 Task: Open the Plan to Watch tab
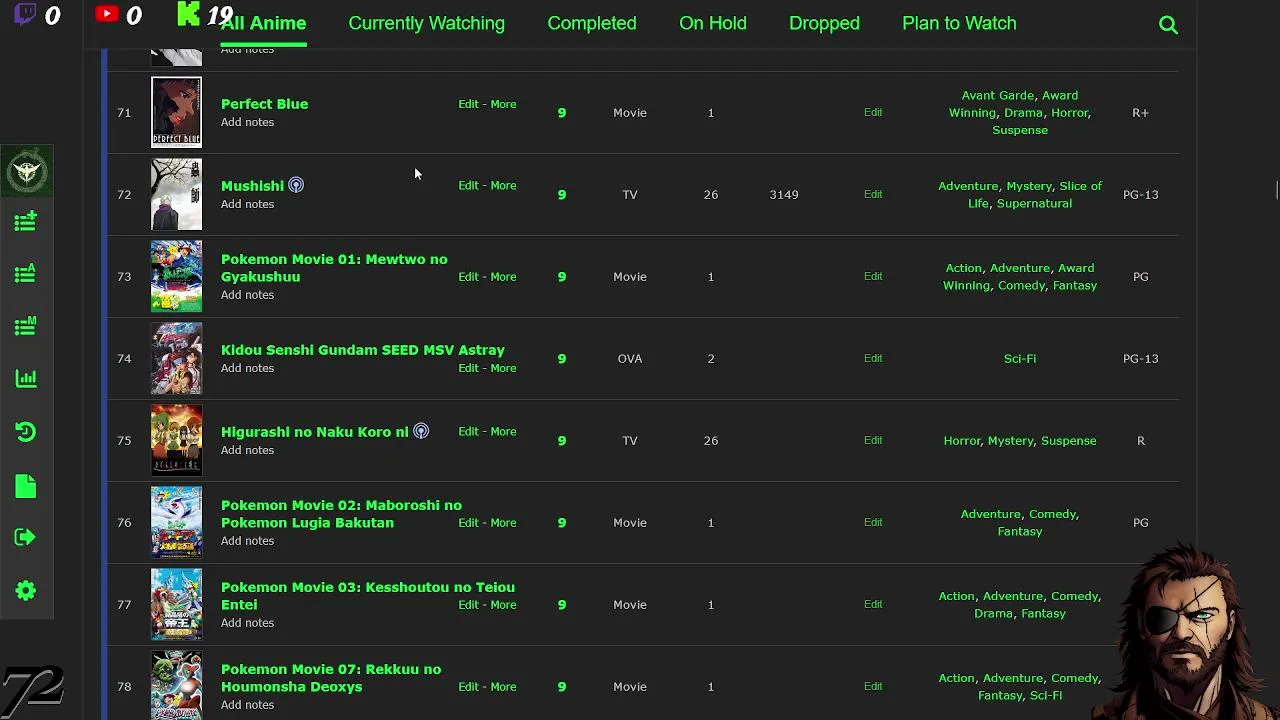958,23
